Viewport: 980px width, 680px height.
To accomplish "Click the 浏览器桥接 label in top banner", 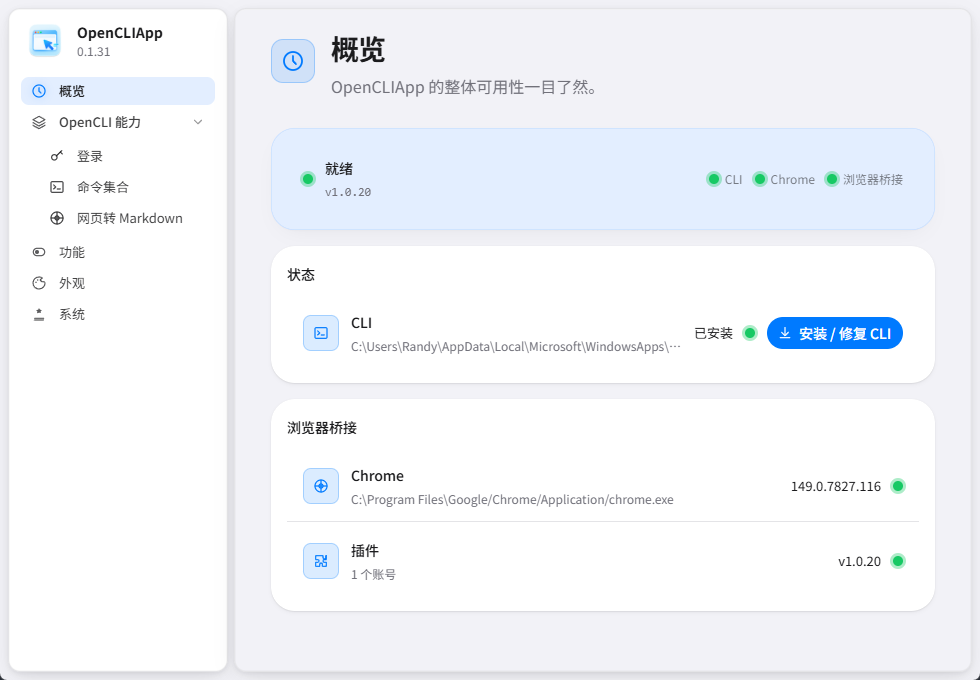I will [873, 179].
